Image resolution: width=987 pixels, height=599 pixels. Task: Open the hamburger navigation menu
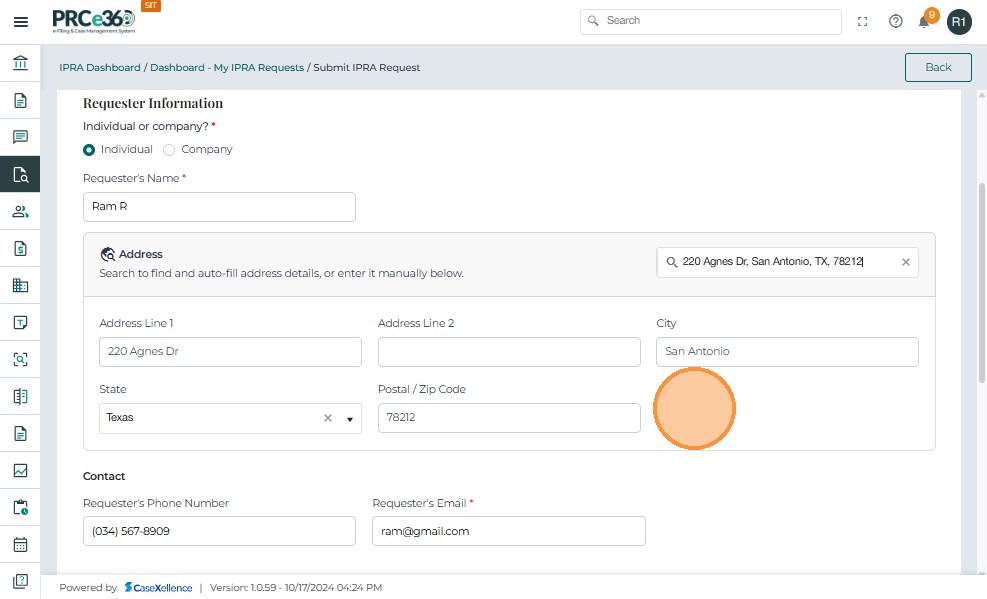tap(20, 21)
